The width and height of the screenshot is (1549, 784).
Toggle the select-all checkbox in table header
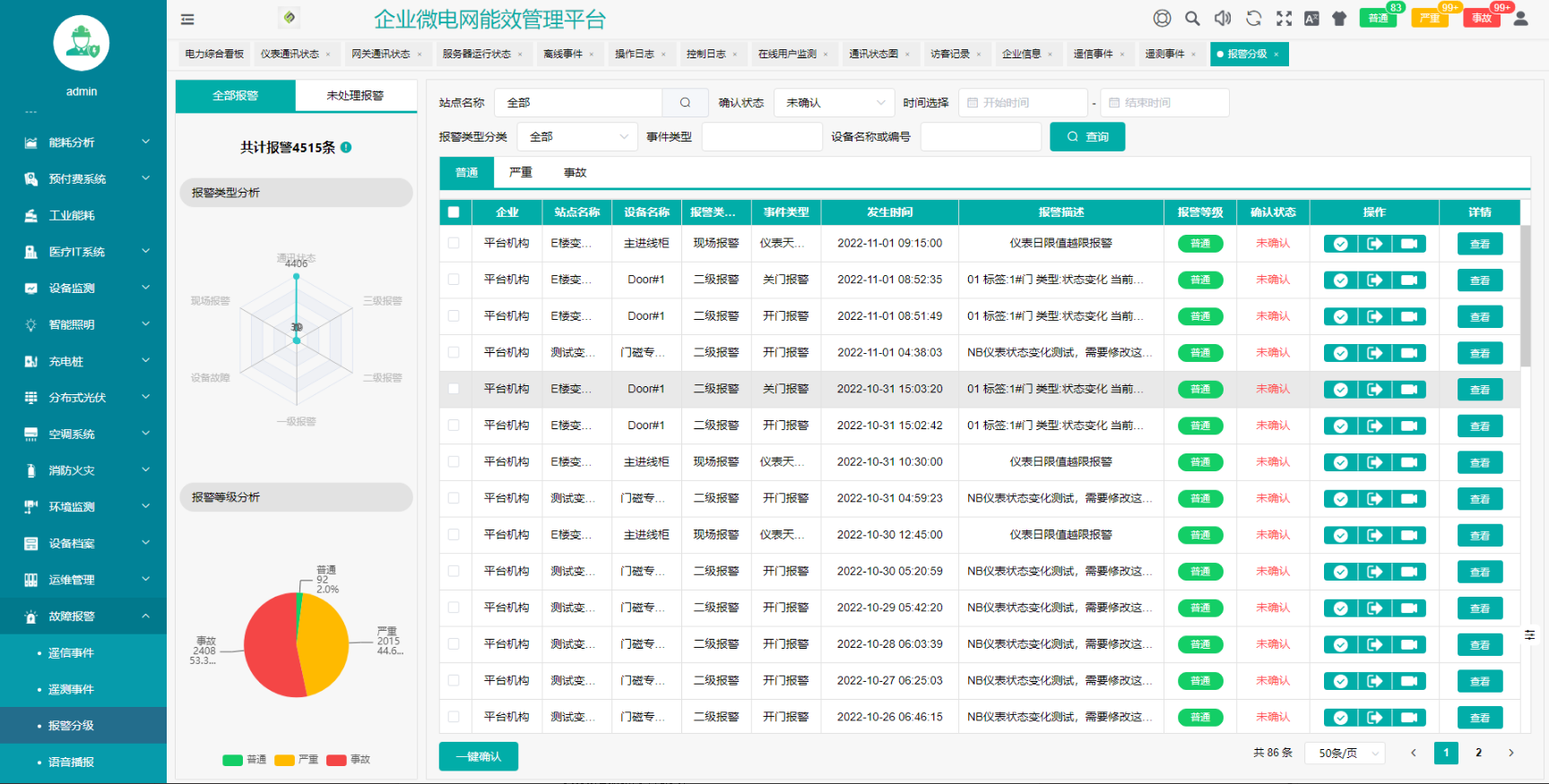(454, 212)
